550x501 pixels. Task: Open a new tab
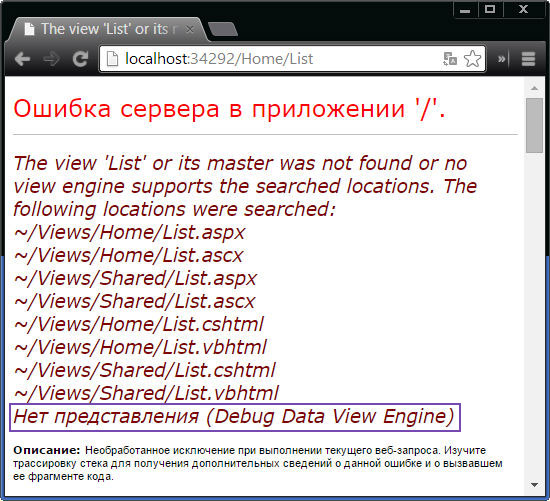click(x=223, y=29)
